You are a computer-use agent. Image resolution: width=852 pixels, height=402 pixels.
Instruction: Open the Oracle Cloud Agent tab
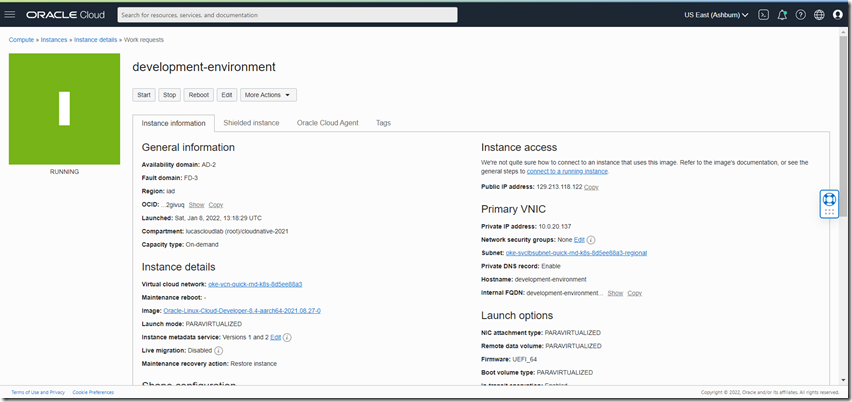click(x=328, y=123)
